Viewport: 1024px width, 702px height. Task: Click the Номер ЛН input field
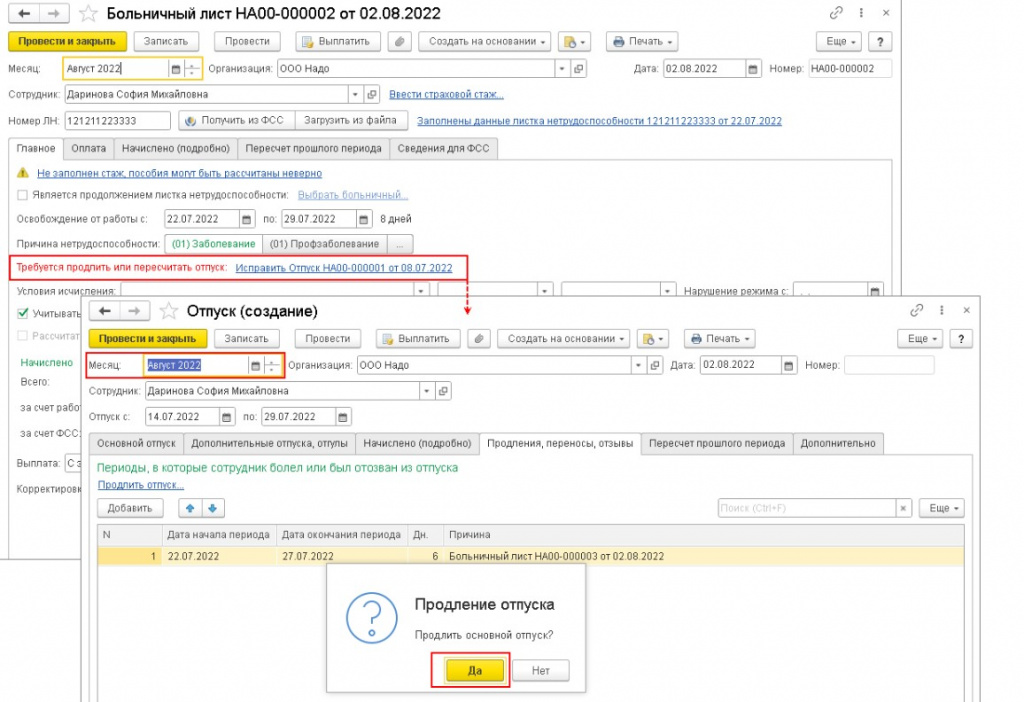pos(117,121)
